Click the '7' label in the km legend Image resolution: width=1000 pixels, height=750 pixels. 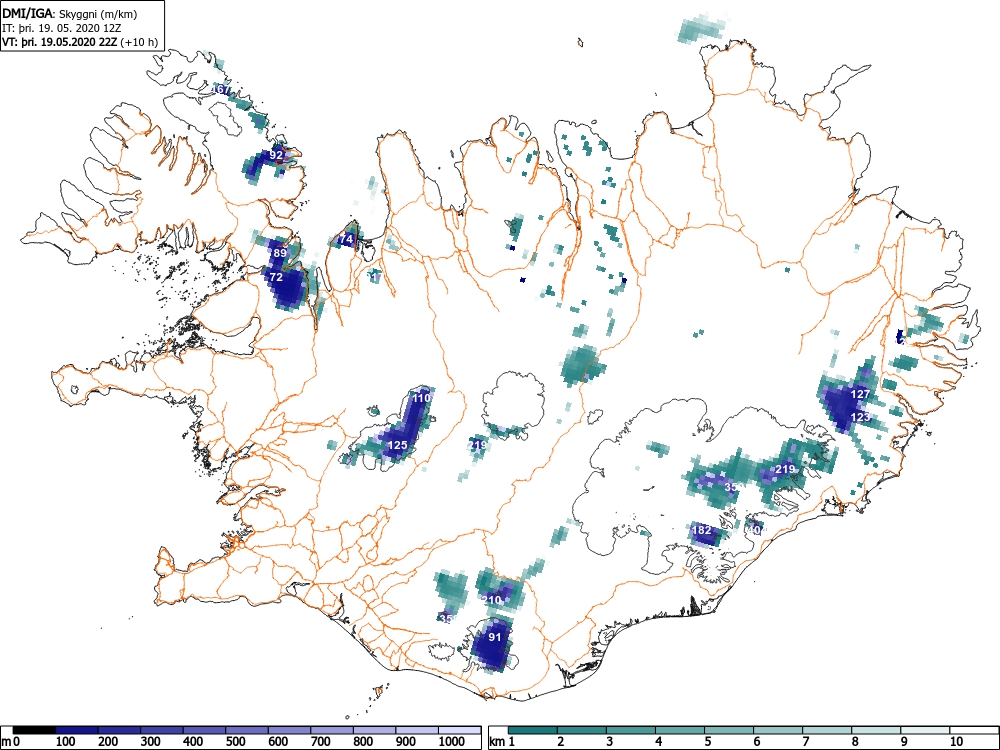click(x=806, y=741)
